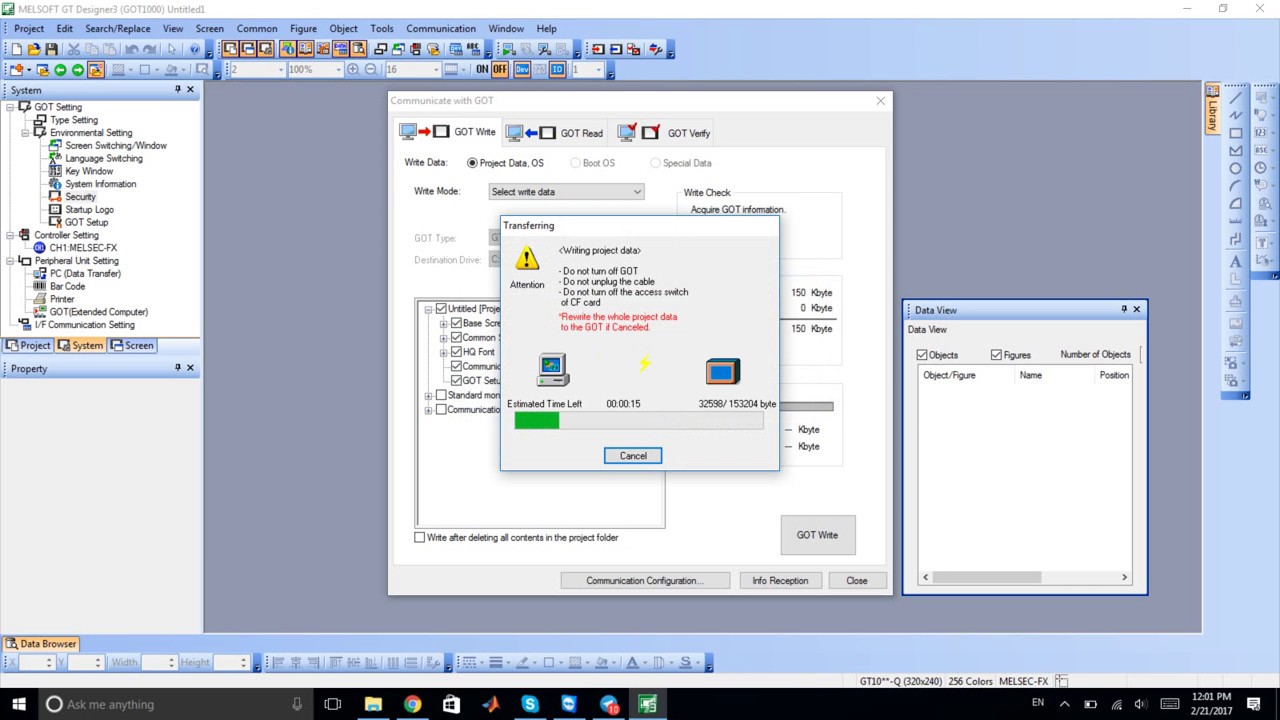Click the Zoom in magnifier icon
The width and height of the screenshot is (1280, 720).
[352, 70]
